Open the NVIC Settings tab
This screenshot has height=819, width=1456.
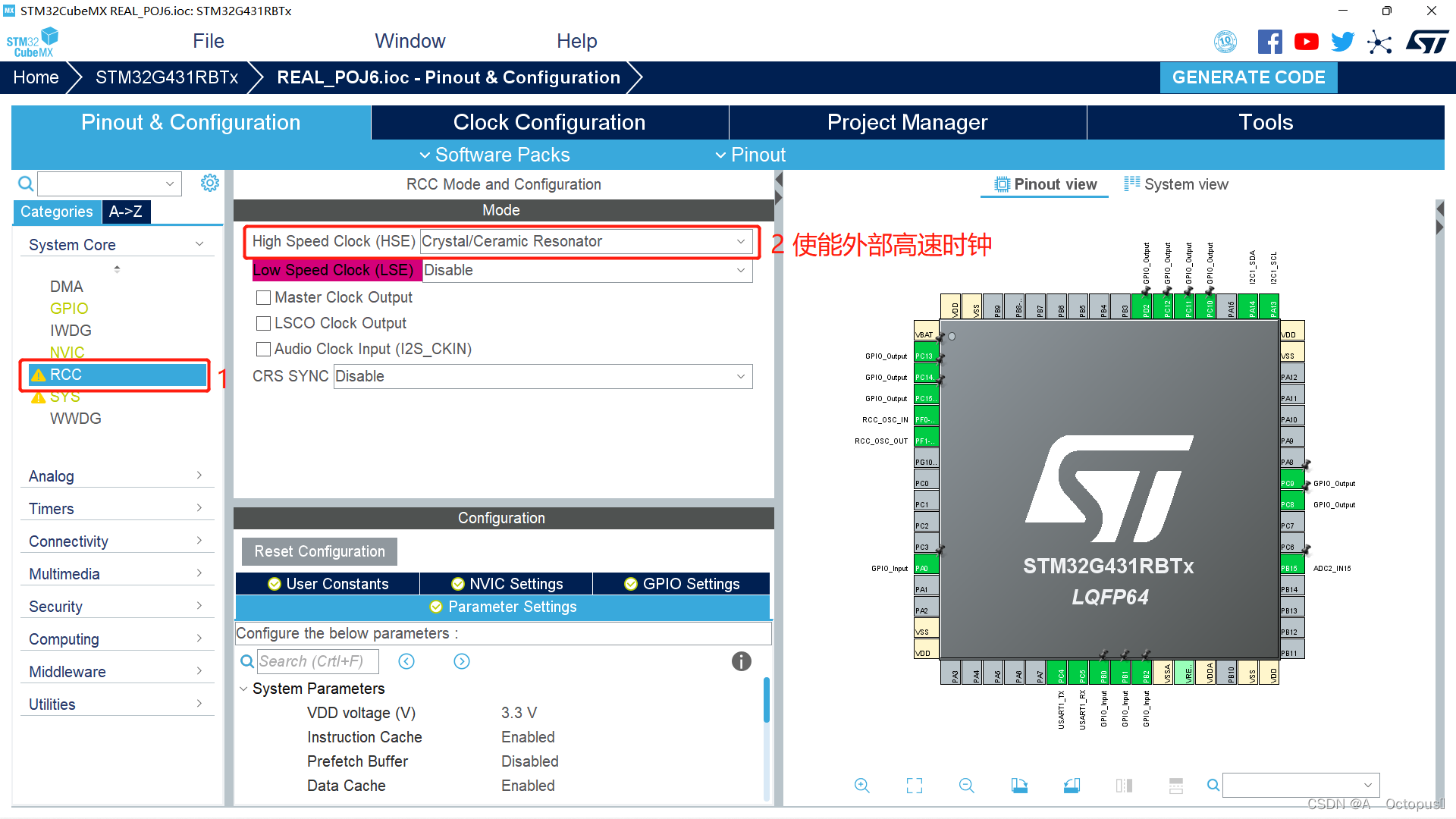(507, 584)
